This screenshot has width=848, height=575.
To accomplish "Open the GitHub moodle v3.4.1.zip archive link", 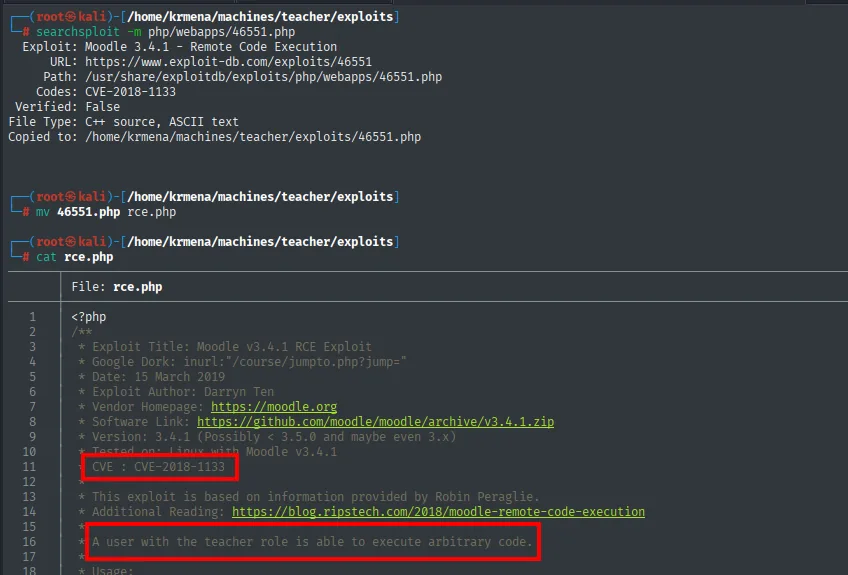I will coord(375,422).
